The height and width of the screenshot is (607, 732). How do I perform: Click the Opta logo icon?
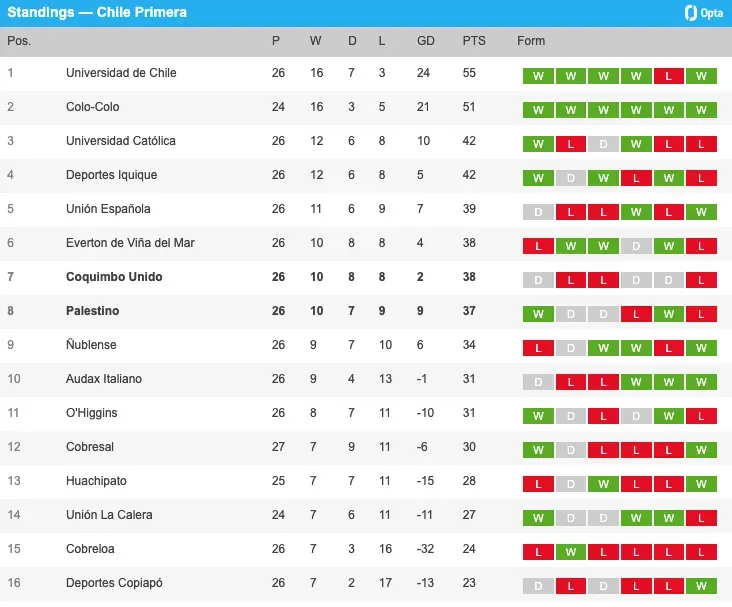(690, 13)
